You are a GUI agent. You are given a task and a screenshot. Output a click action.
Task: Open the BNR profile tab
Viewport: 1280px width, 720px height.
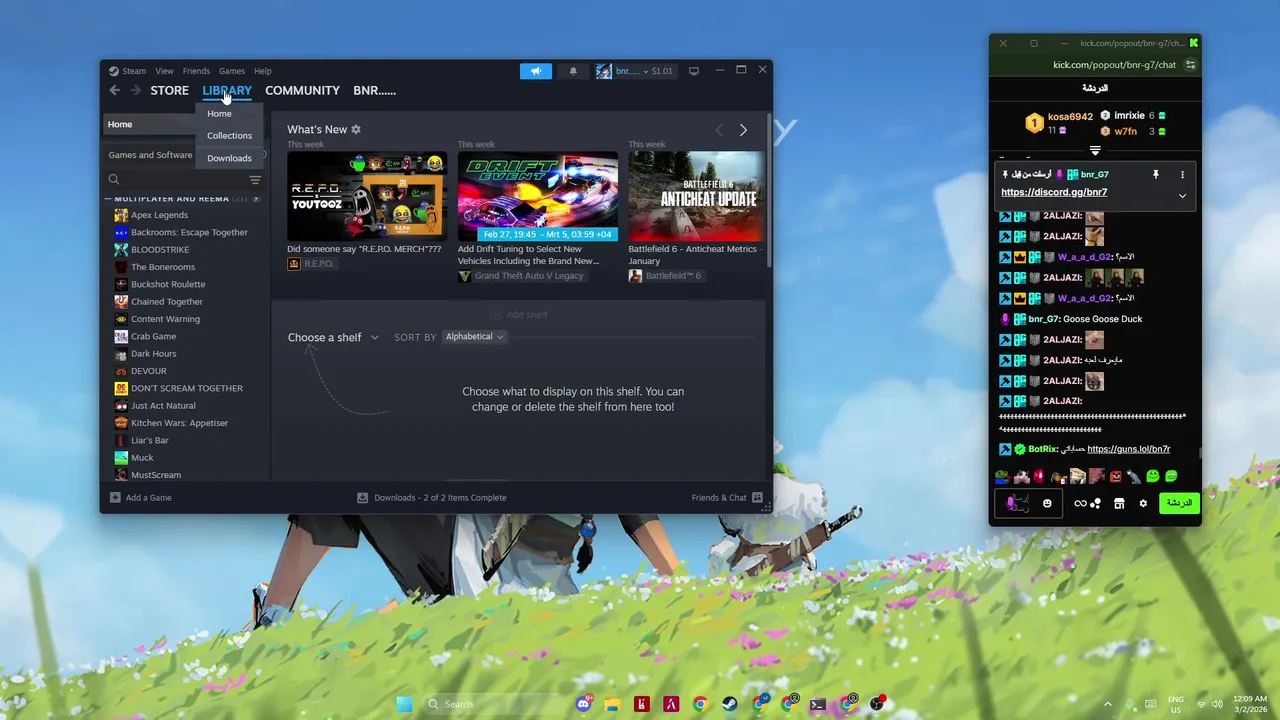click(x=374, y=90)
